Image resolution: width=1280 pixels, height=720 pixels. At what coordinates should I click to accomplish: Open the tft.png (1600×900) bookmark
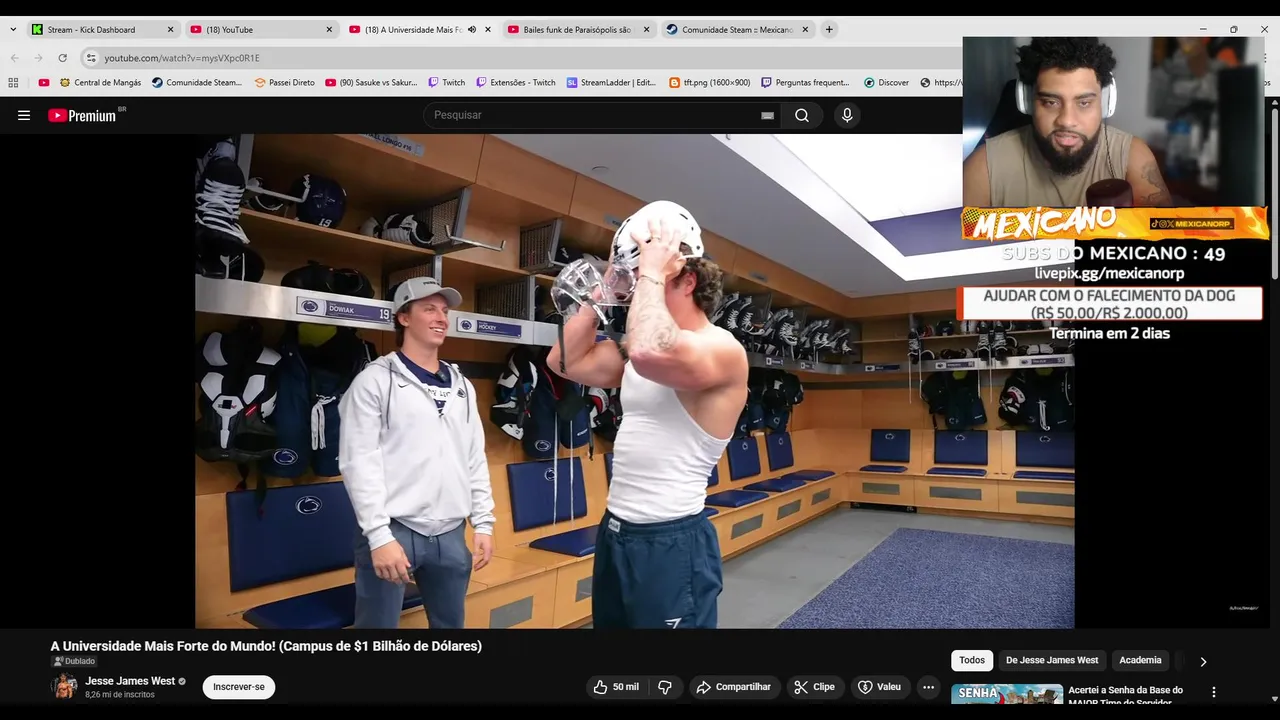[710, 82]
